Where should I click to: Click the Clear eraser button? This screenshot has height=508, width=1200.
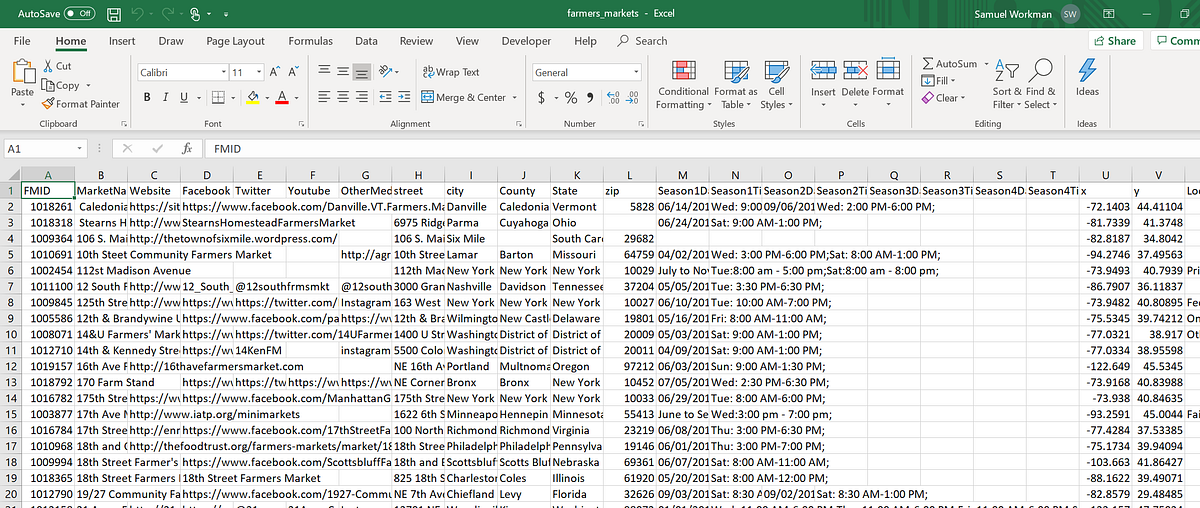click(x=941, y=98)
